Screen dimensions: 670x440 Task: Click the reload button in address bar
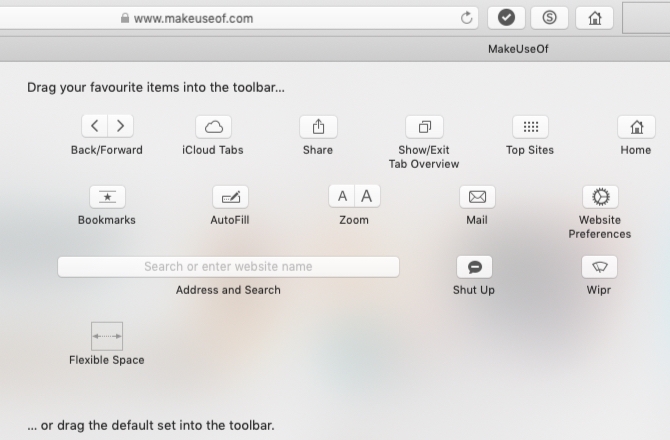(467, 18)
